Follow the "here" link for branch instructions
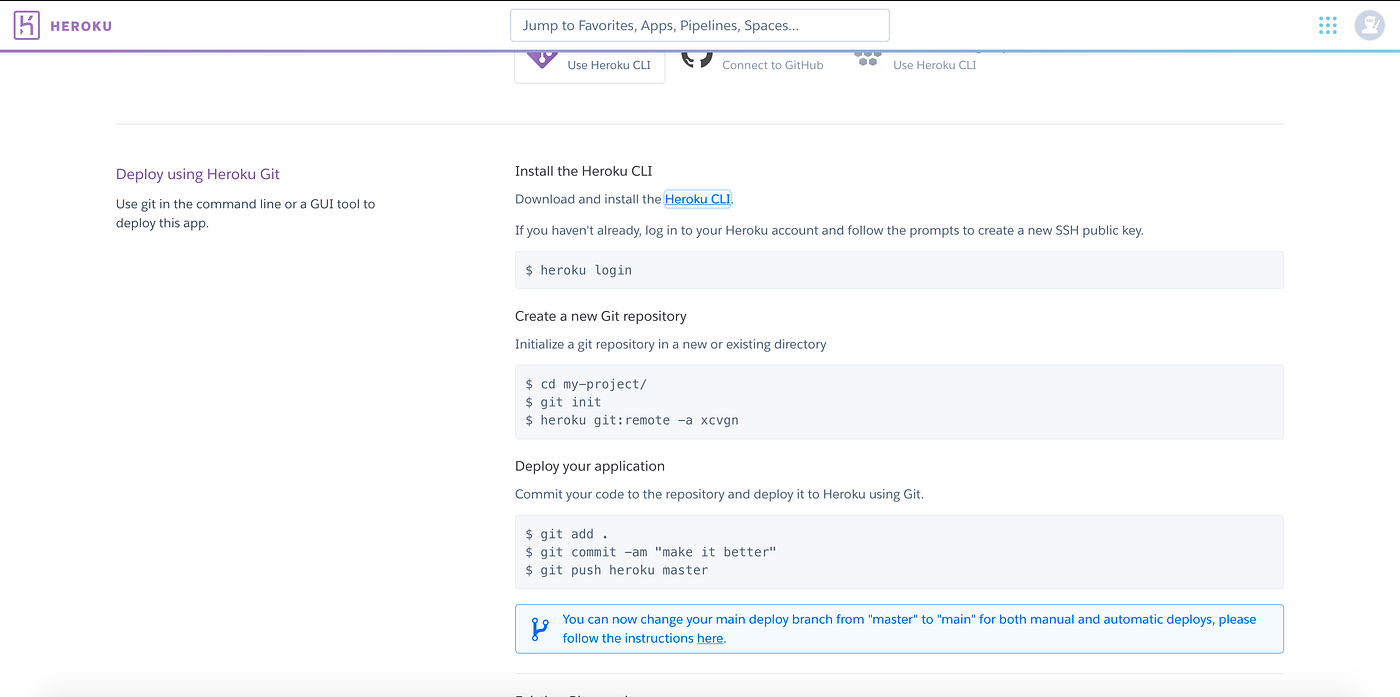1400x697 pixels. 710,638
